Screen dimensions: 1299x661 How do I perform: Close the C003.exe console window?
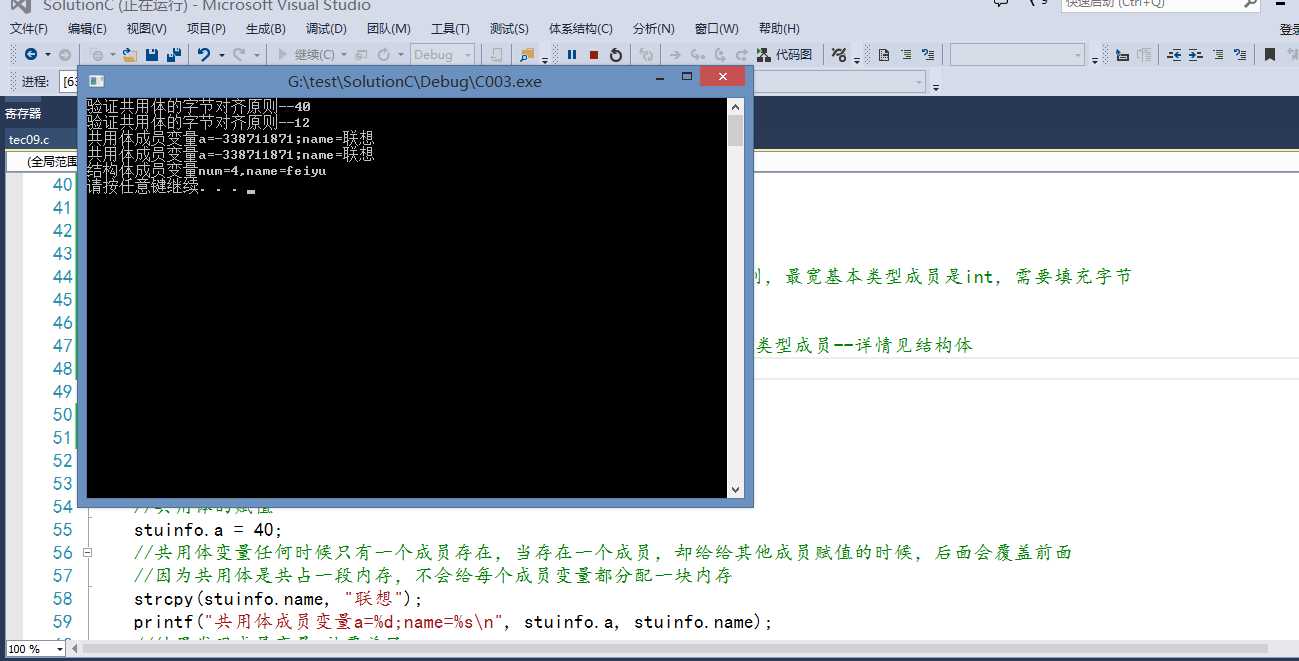pyautogui.click(x=722, y=77)
